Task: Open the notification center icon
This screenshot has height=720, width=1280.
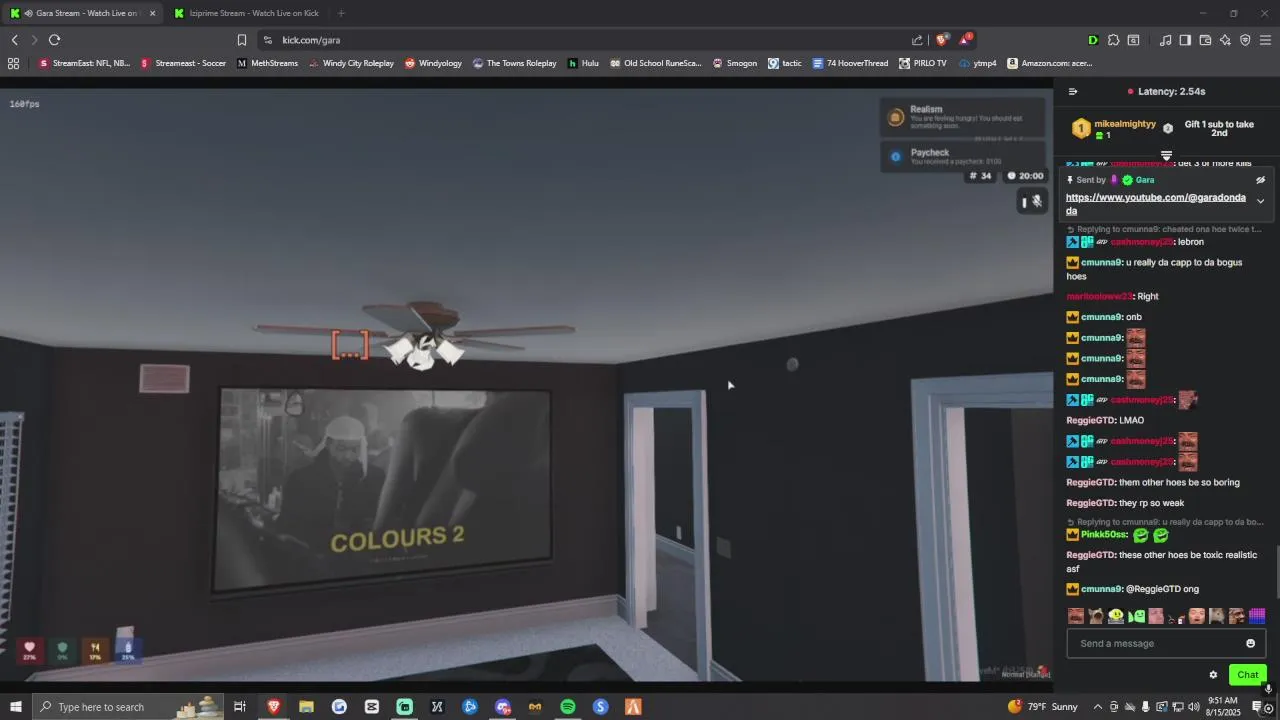Action: click(x=1258, y=707)
